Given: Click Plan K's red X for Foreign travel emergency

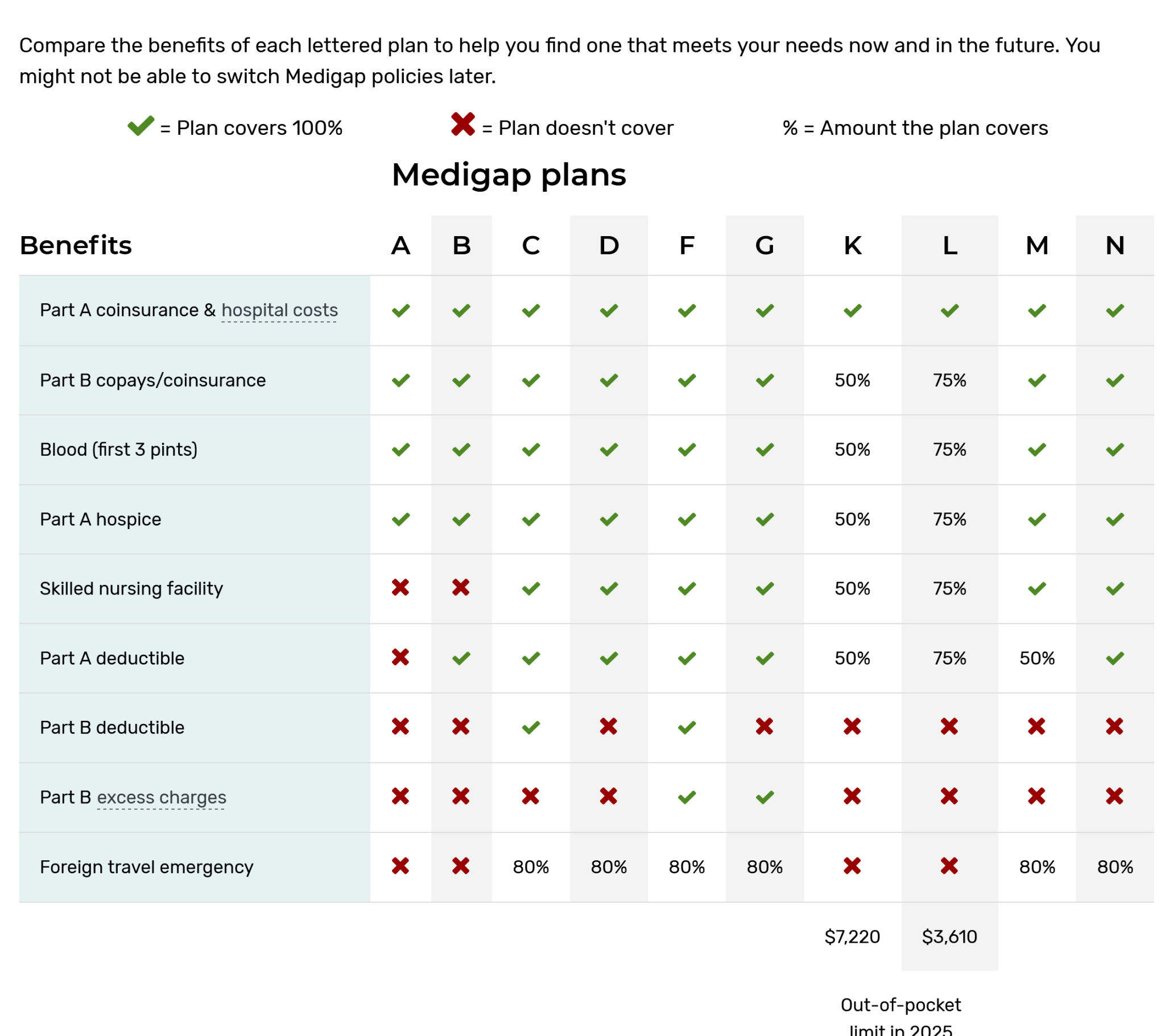Looking at the screenshot, I should coord(852,866).
